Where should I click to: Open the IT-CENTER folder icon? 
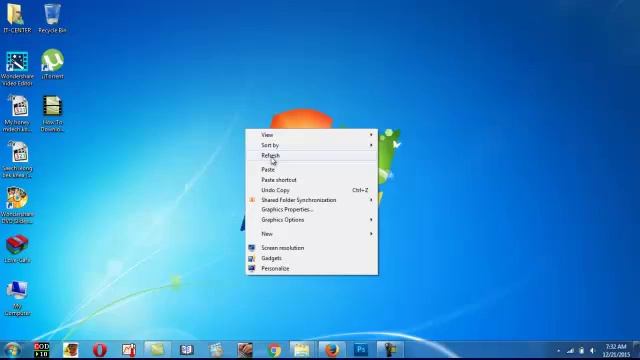pyautogui.click(x=16, y=18)
